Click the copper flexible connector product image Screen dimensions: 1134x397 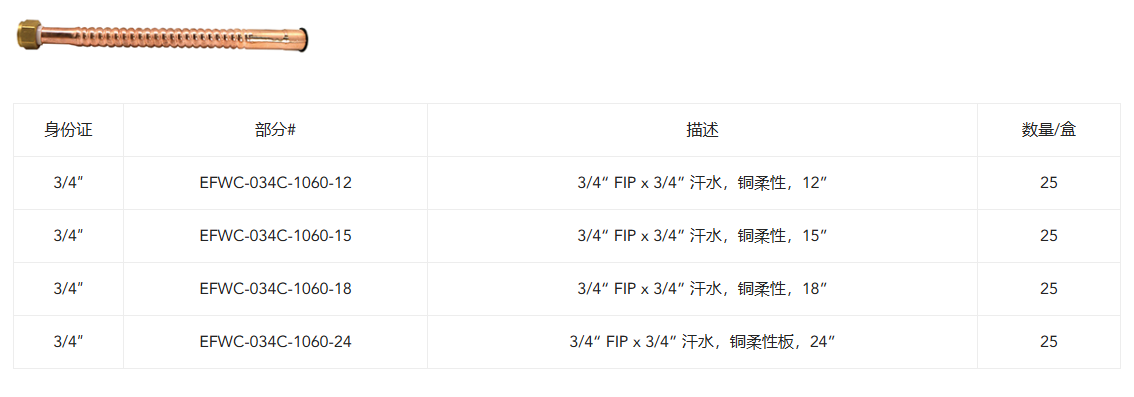pos(163,37)
